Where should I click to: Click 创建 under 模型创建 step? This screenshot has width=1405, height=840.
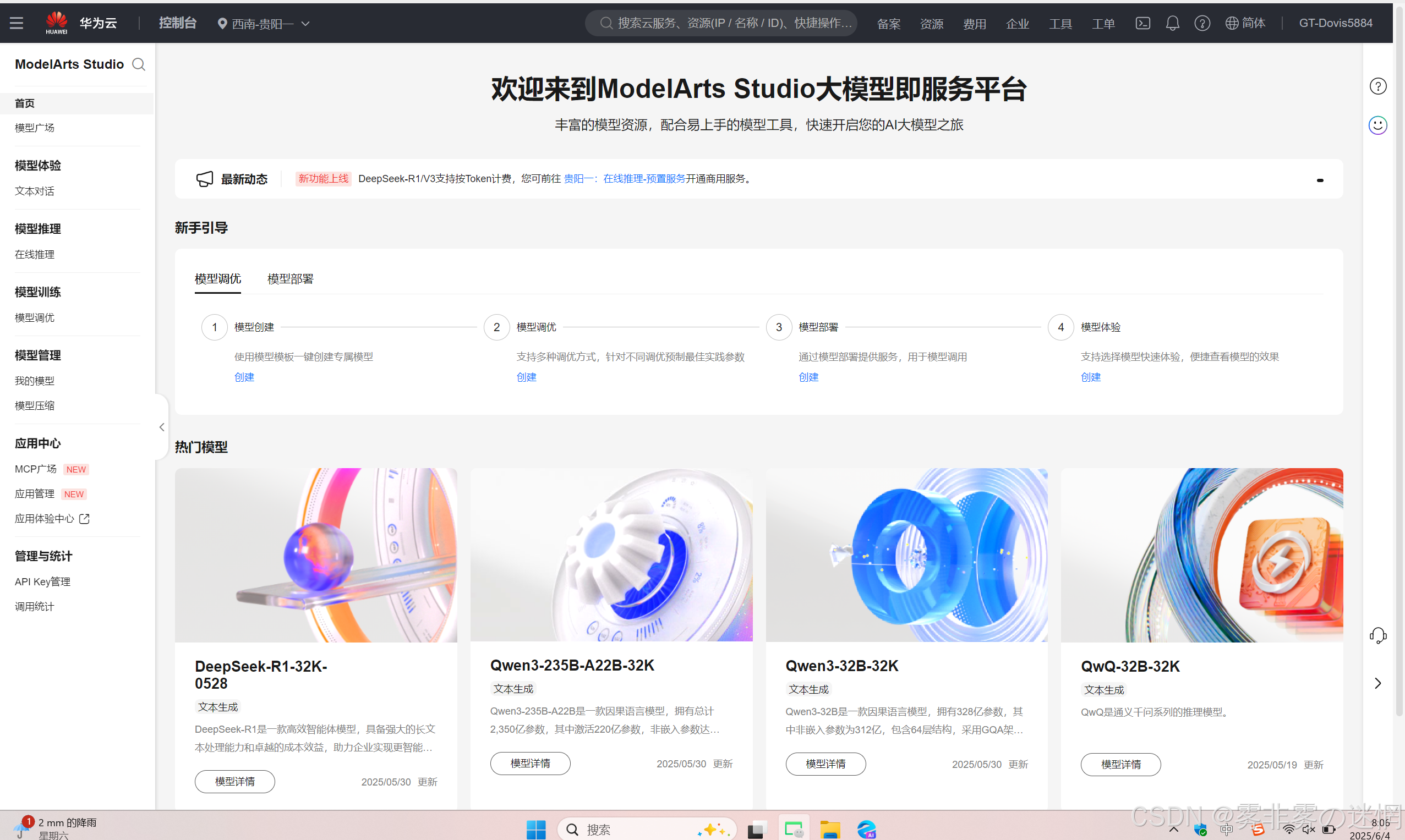click(244, 377)
